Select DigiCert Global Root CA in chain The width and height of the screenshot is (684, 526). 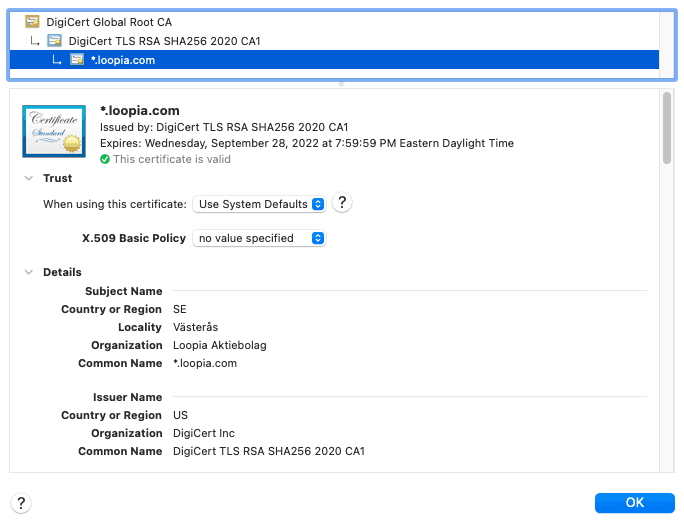(x=334, y=22)
